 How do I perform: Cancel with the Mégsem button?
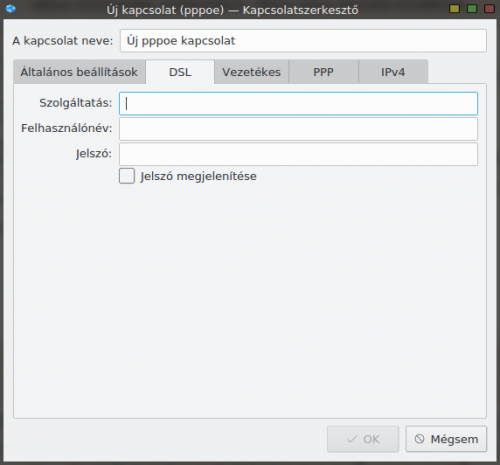446,439
